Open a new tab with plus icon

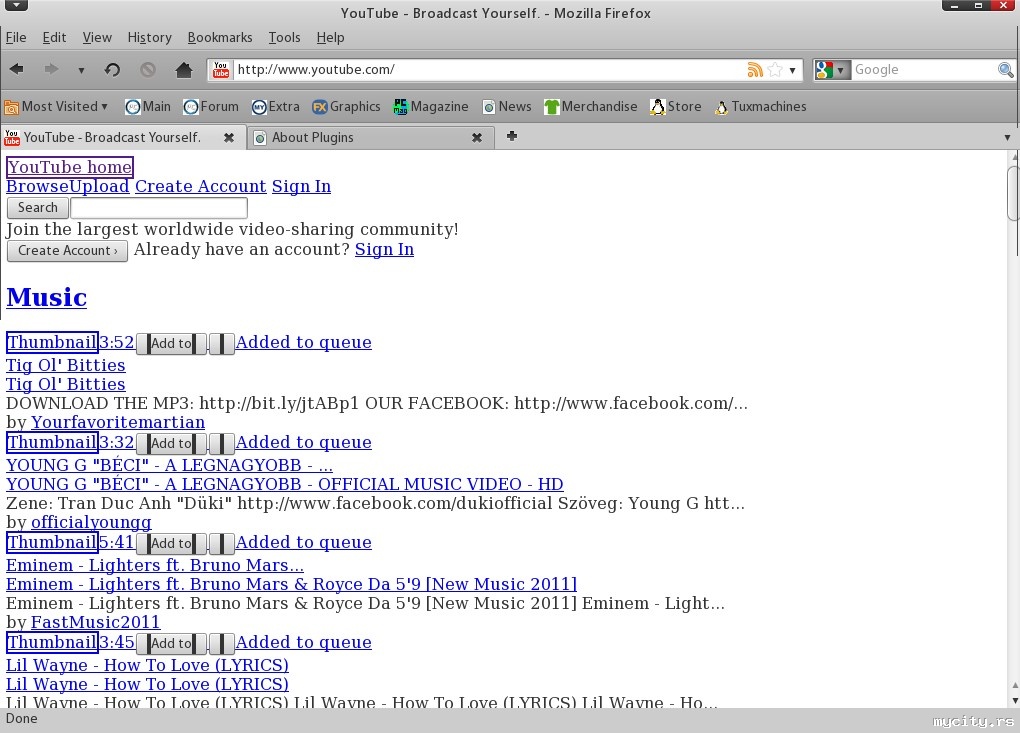pos(512,136)
